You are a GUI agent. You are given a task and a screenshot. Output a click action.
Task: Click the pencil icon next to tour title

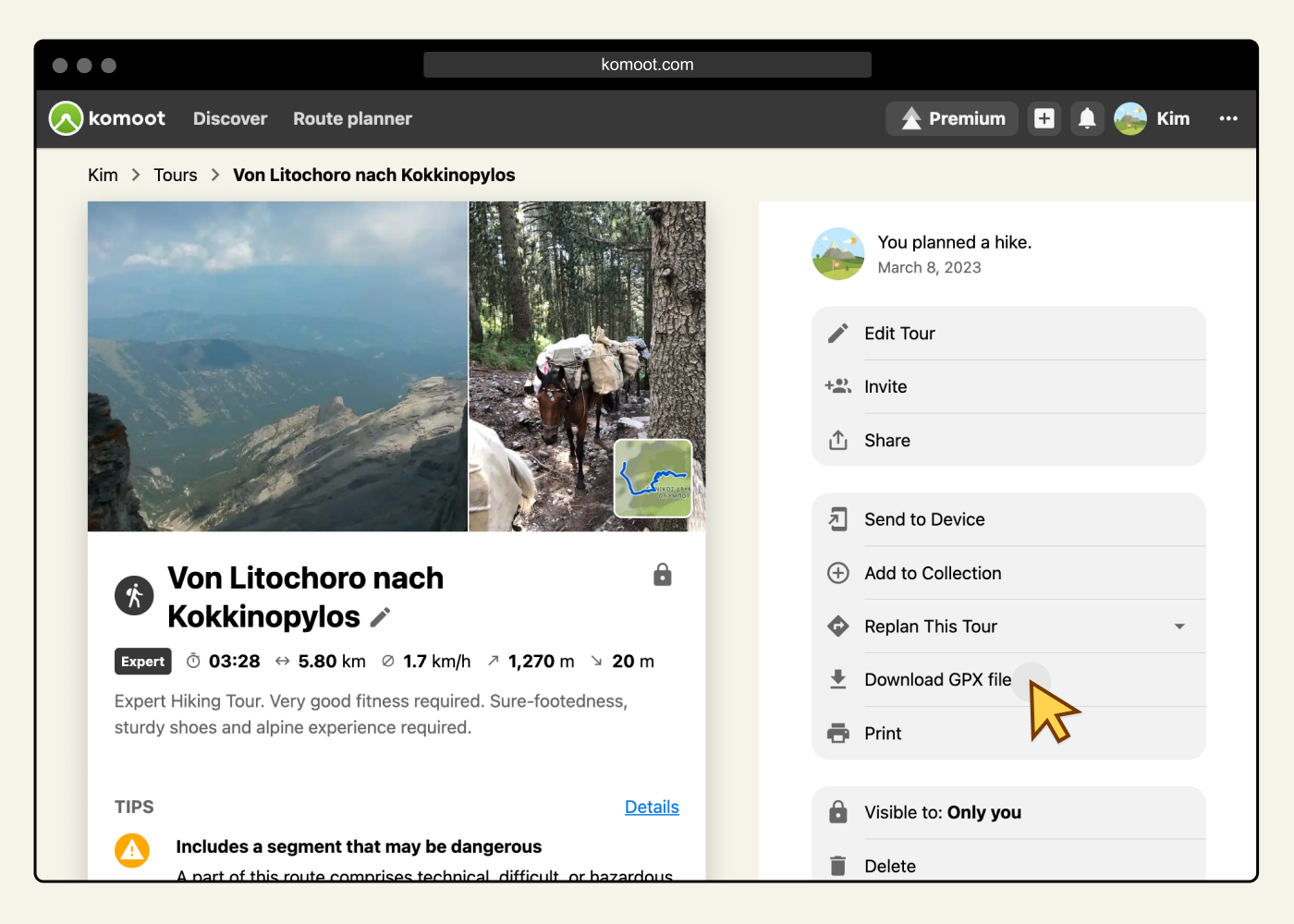[380, 617]
